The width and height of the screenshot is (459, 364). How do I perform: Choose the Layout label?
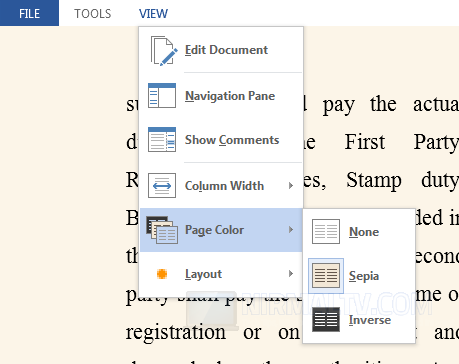(203, 274)
